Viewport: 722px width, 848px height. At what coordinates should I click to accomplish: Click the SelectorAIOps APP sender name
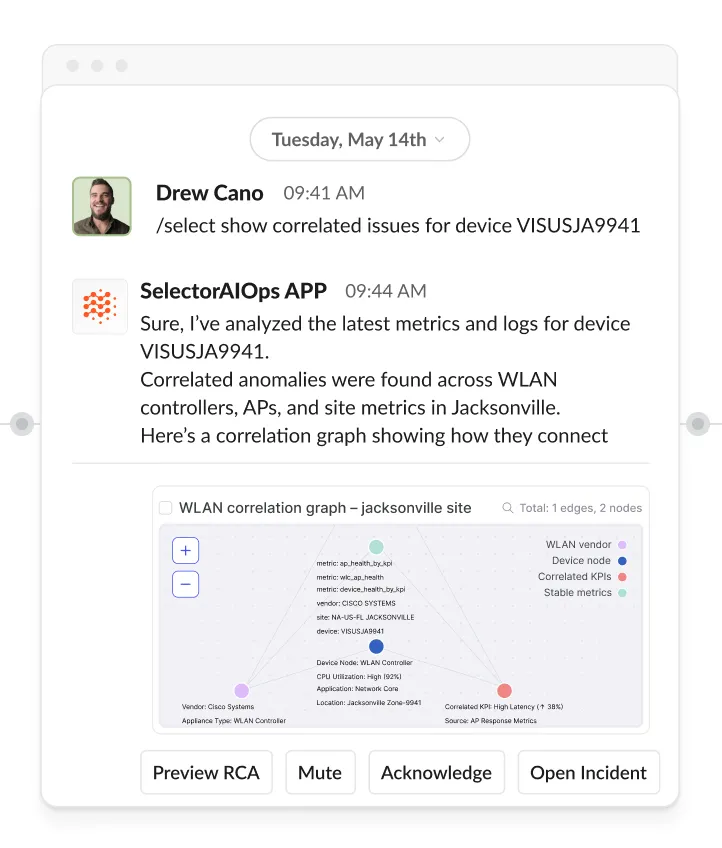[233, 291]
